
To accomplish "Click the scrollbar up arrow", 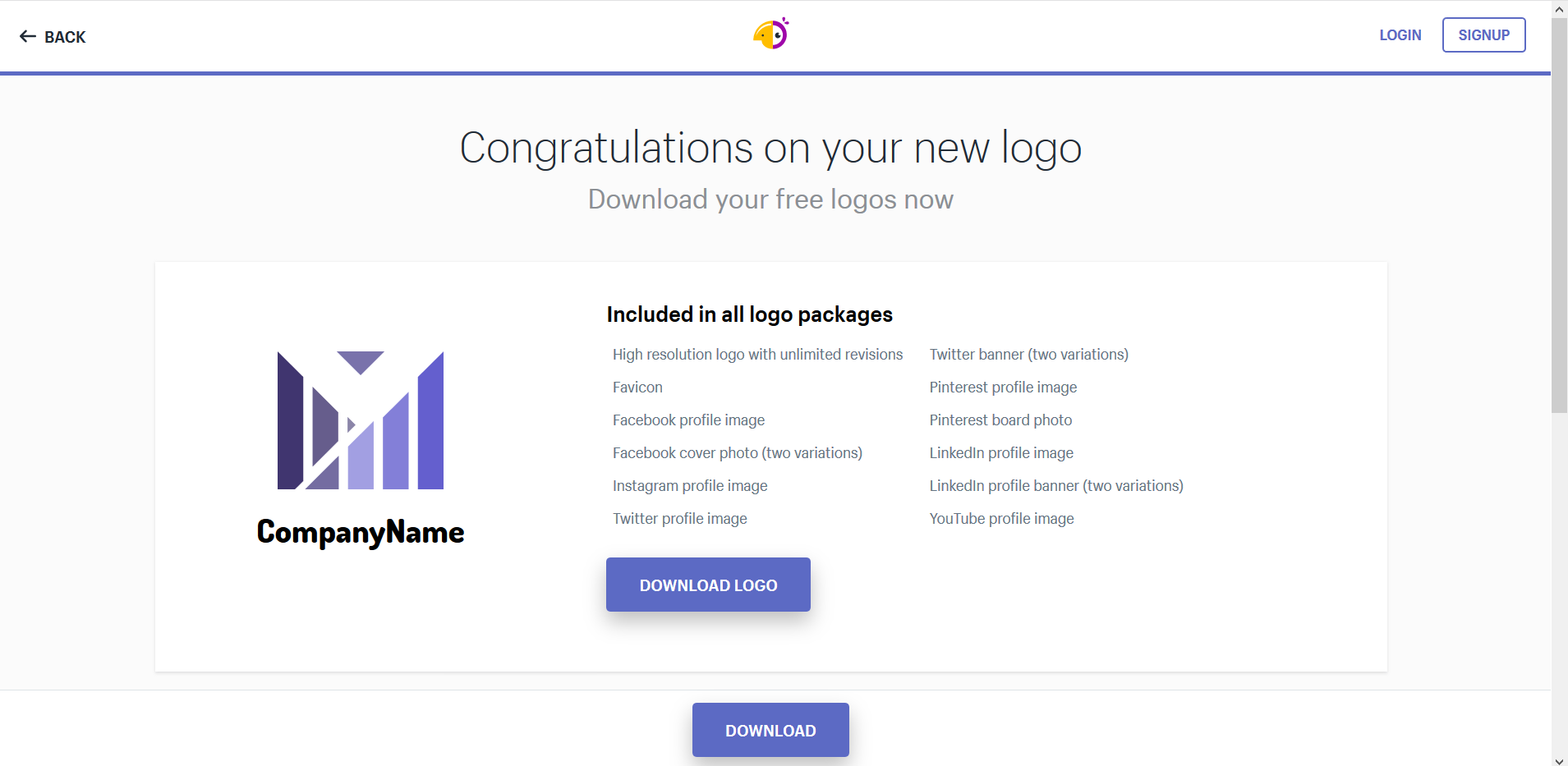I will [x=1559, y=9].
